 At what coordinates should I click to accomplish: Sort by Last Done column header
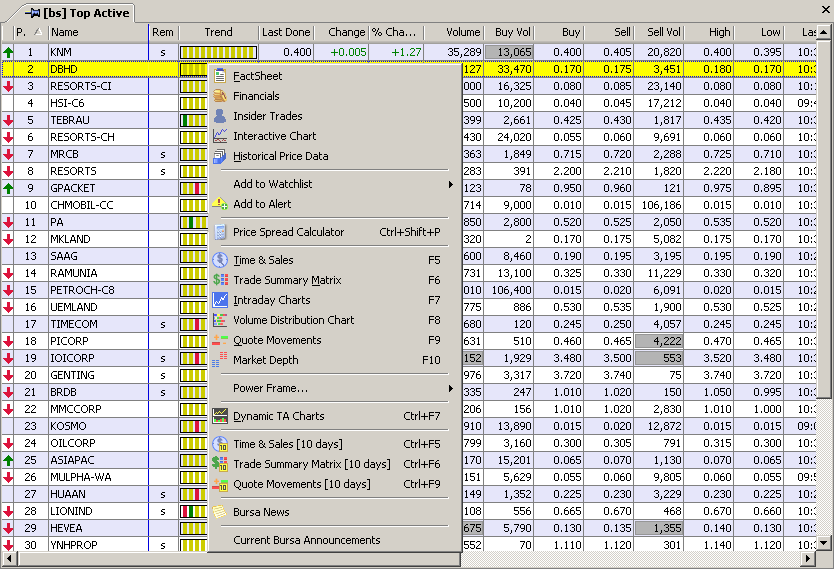[x=286, y=32]
